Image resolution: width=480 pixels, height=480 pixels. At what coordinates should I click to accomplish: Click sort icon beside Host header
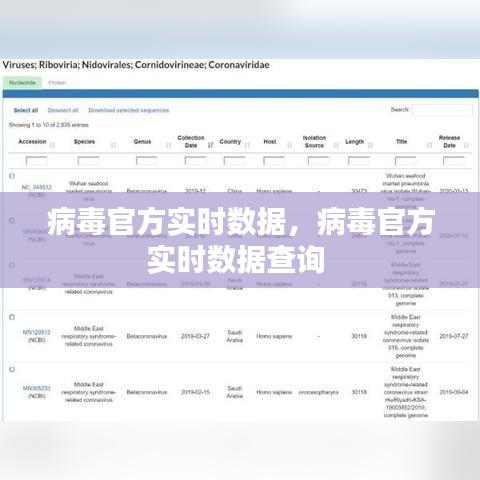coord(289,145)
